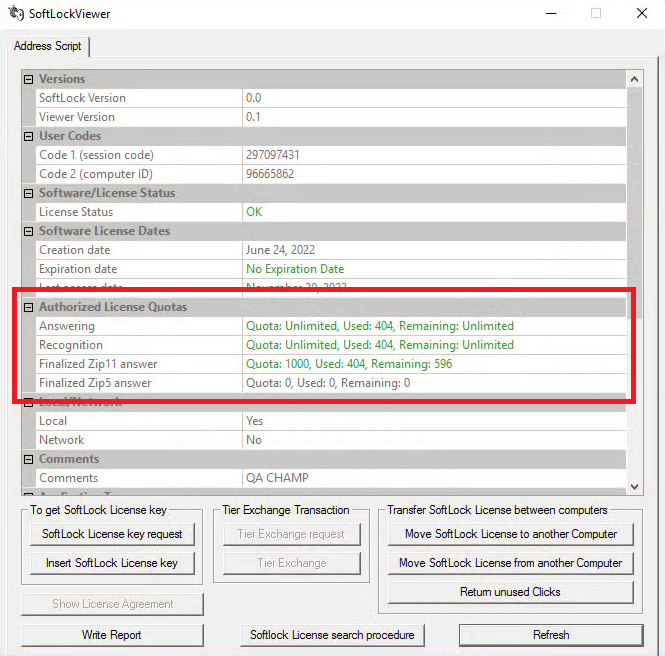Viewport: 665px width, 656px height.
Task: Switch to the Address Script tab
Action: click(47, 46)
